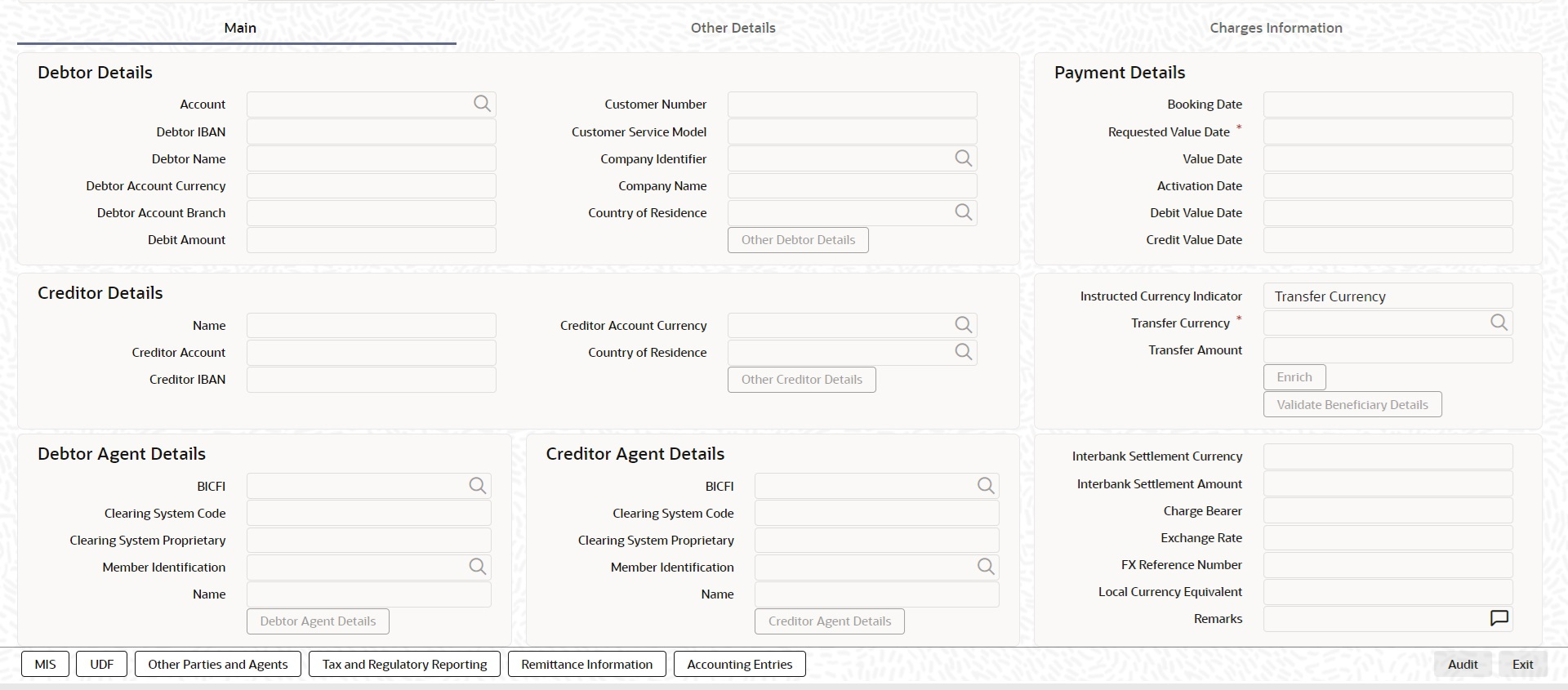Click Creditor Agent Name field
The image size is (1568, 690).
(876, 594)
